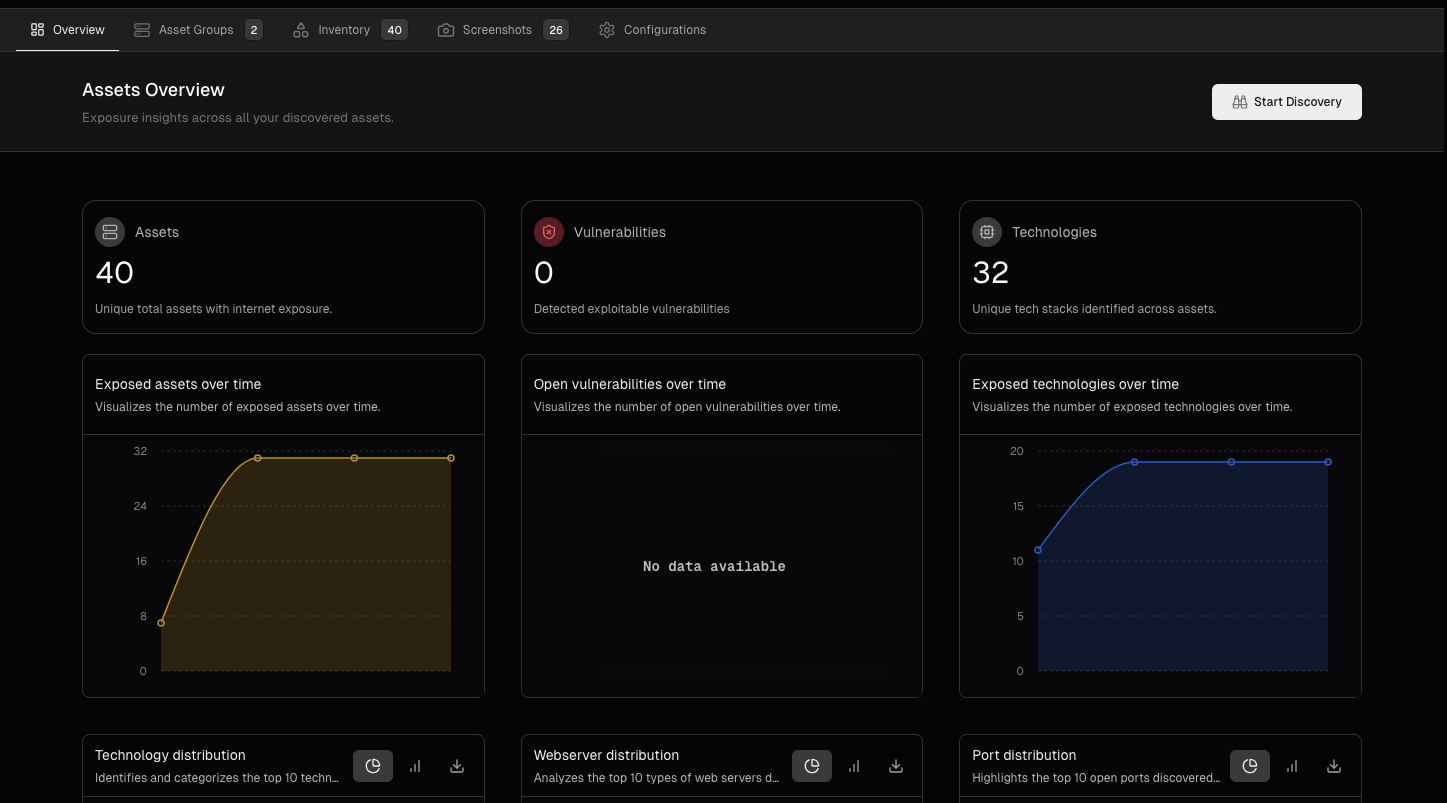Image resolution: width=1447 pixels, height=803 pixels.
Task: Click the 'Open vulnerabilities over time' title
Action: point(630,384)
